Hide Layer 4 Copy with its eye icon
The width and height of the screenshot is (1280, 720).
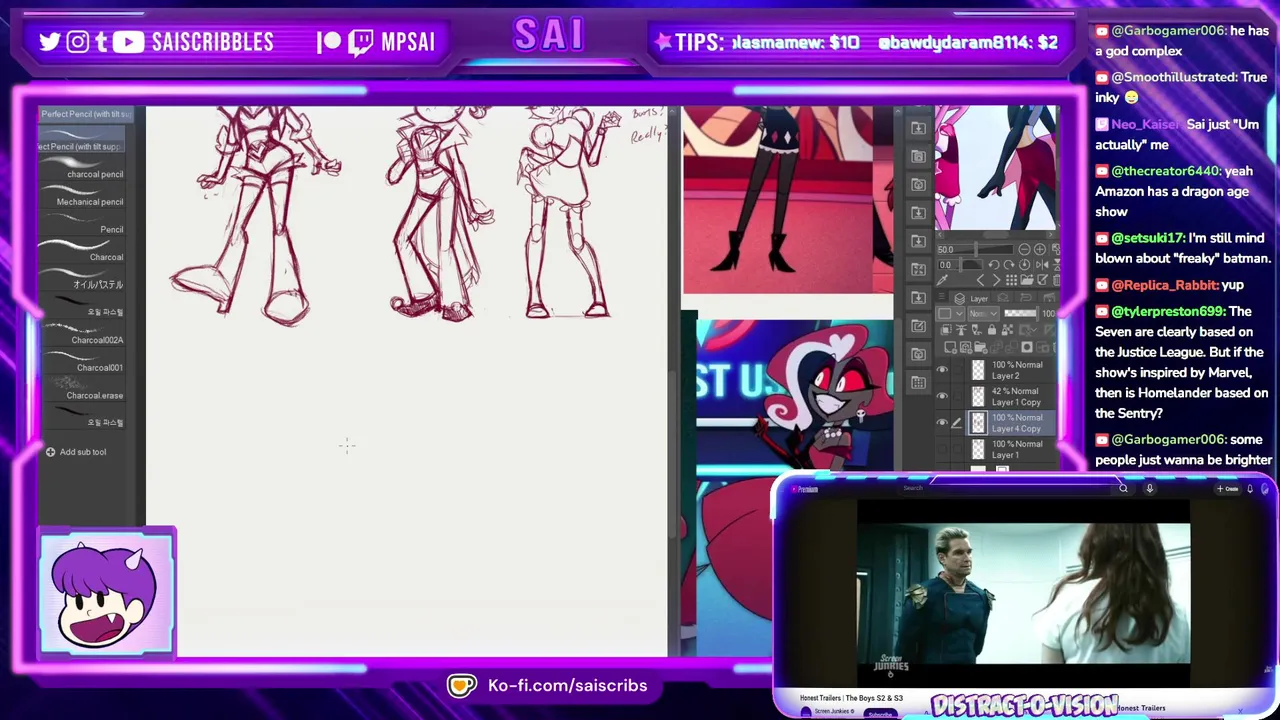coord(942,422)
